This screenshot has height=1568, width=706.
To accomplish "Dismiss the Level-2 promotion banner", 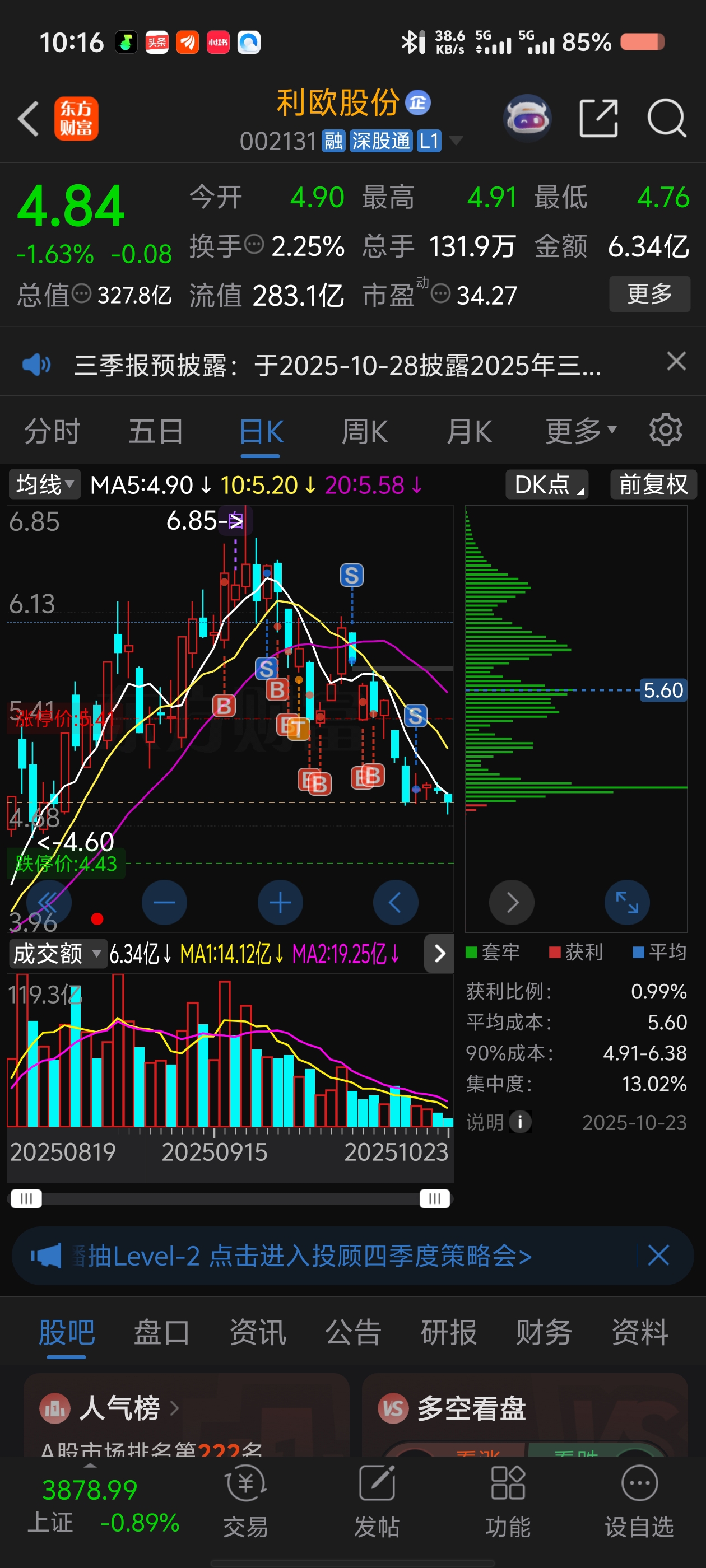I will point(658,1255).
